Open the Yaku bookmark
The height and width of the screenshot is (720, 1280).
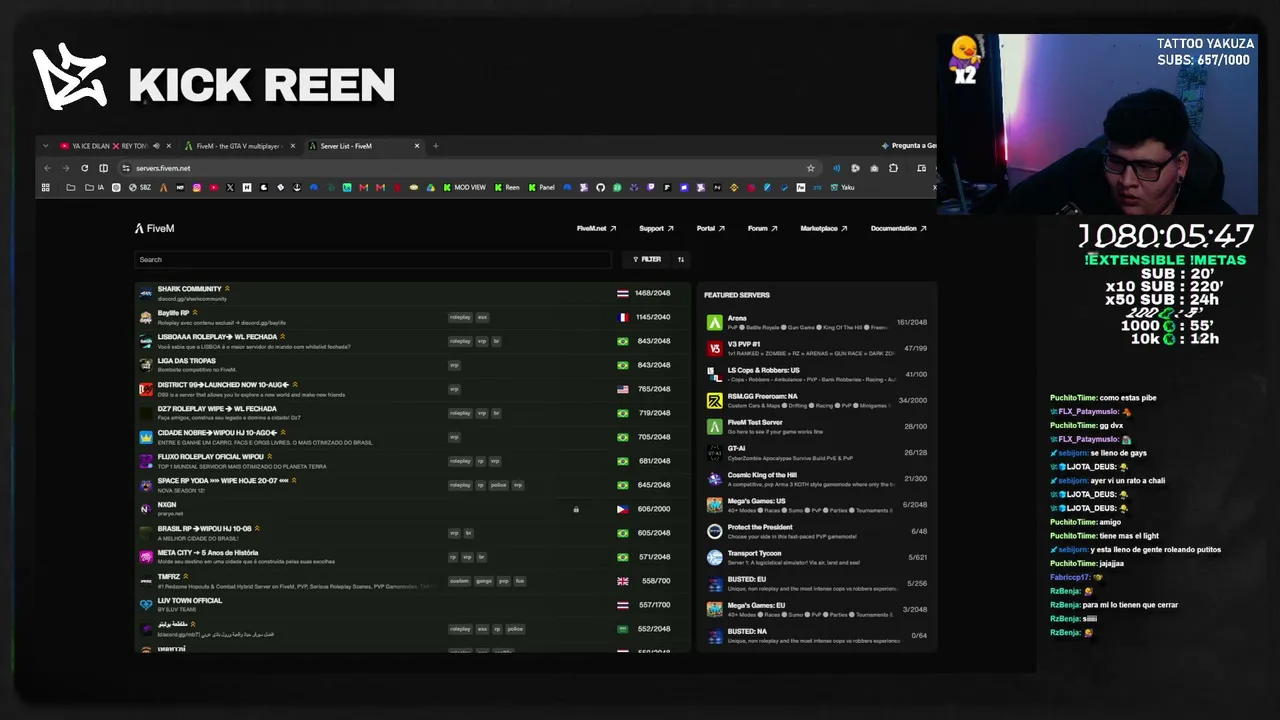[x=842, y=187]
